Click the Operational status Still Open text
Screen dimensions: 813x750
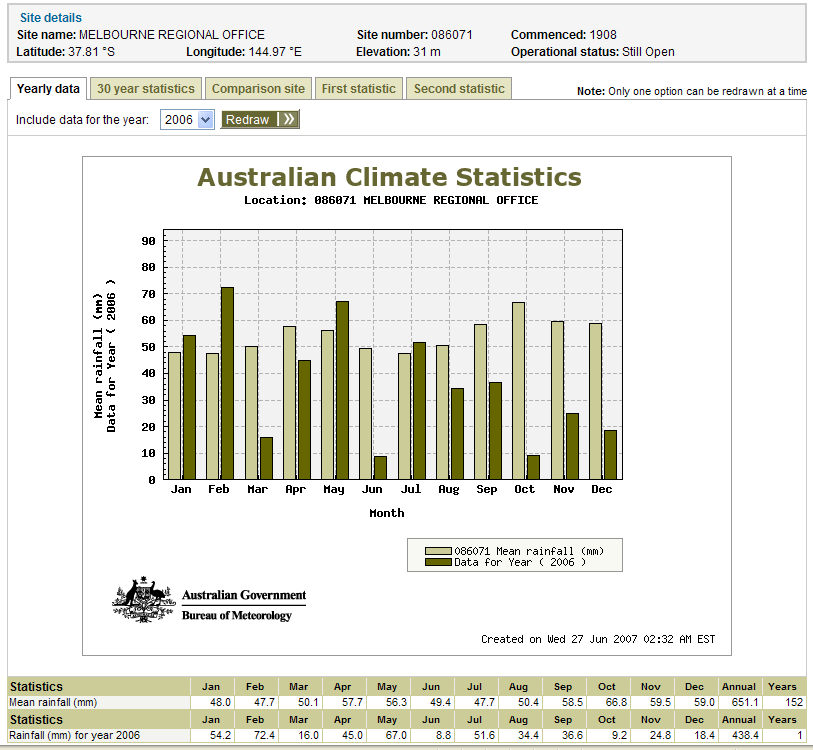tap(593, 52)
